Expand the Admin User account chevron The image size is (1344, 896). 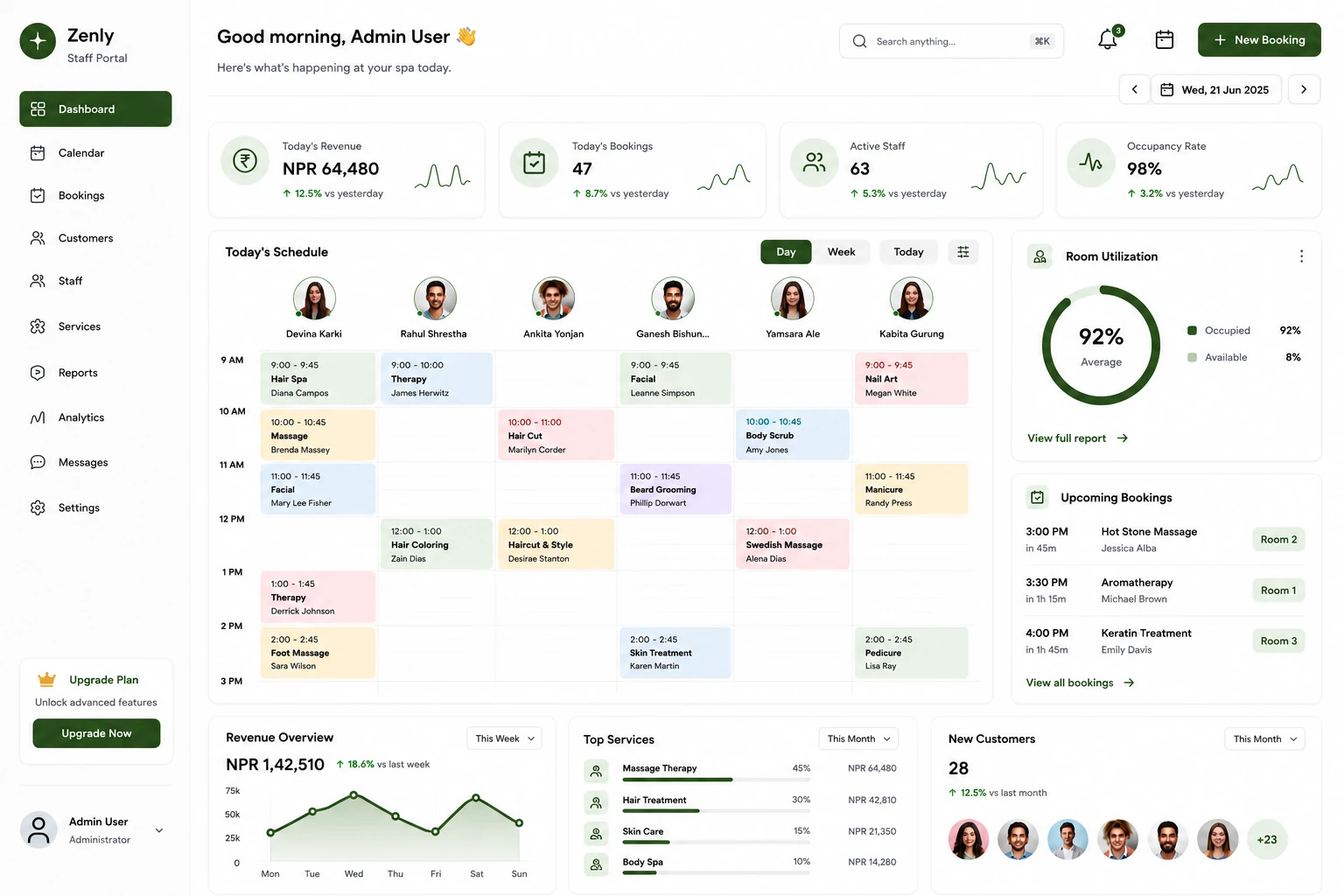(159, 830)
